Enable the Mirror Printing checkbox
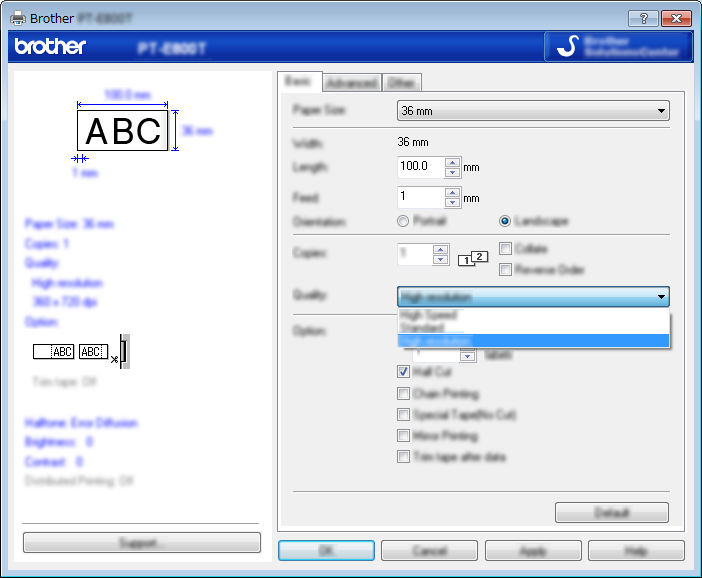Viewport: 702px width, 578px height. click(403, 436)
